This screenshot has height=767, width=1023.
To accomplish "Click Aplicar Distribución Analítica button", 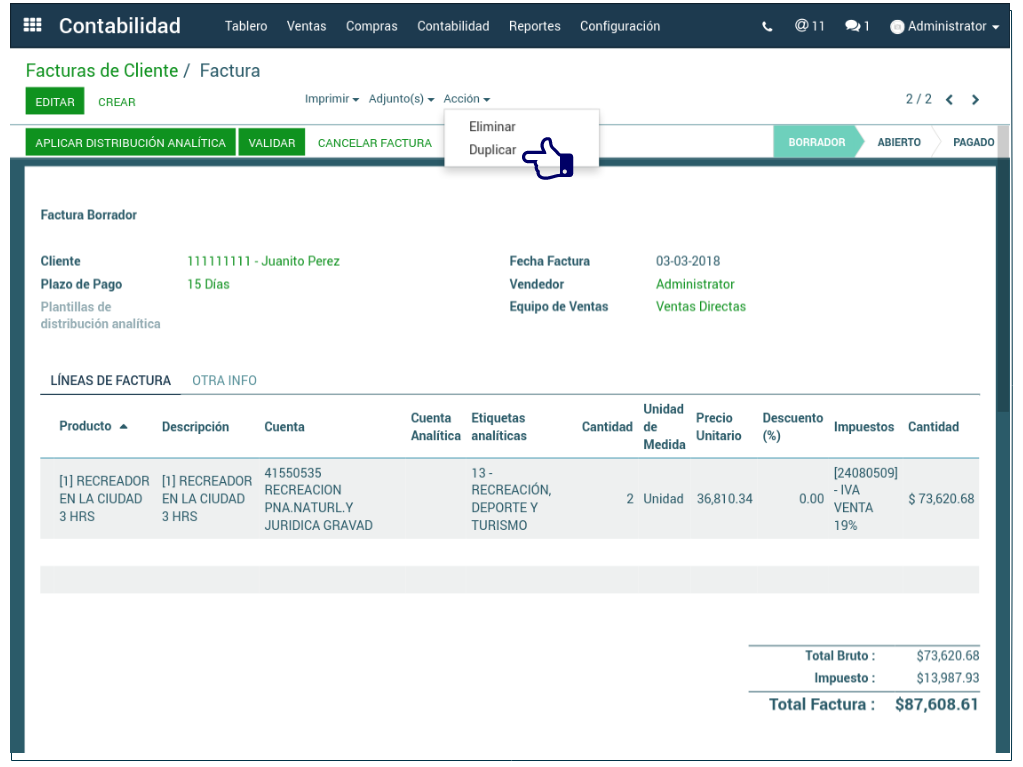I will click(x=130, y=143).
